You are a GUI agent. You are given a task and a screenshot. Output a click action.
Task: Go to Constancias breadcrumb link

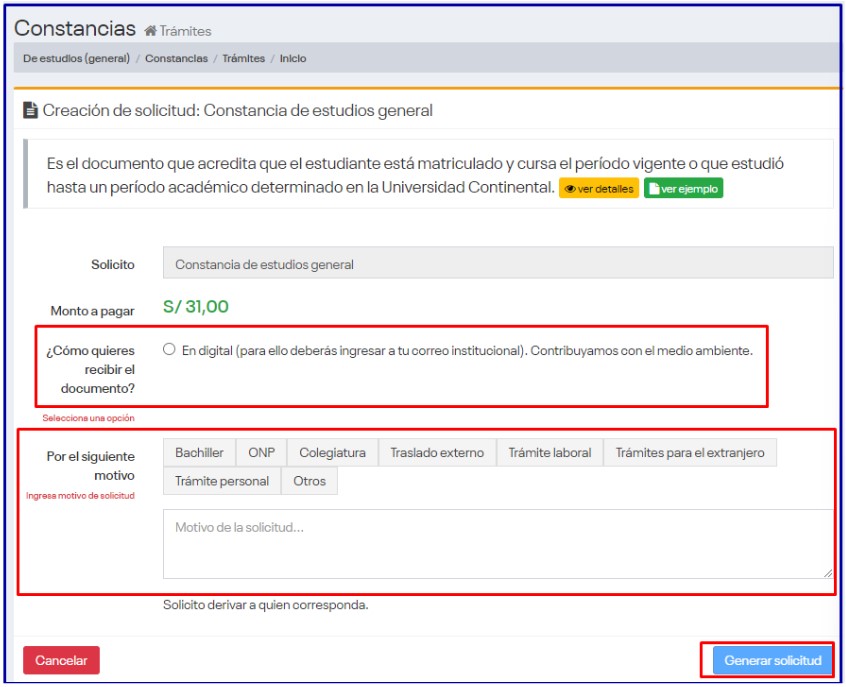(176, 59)
